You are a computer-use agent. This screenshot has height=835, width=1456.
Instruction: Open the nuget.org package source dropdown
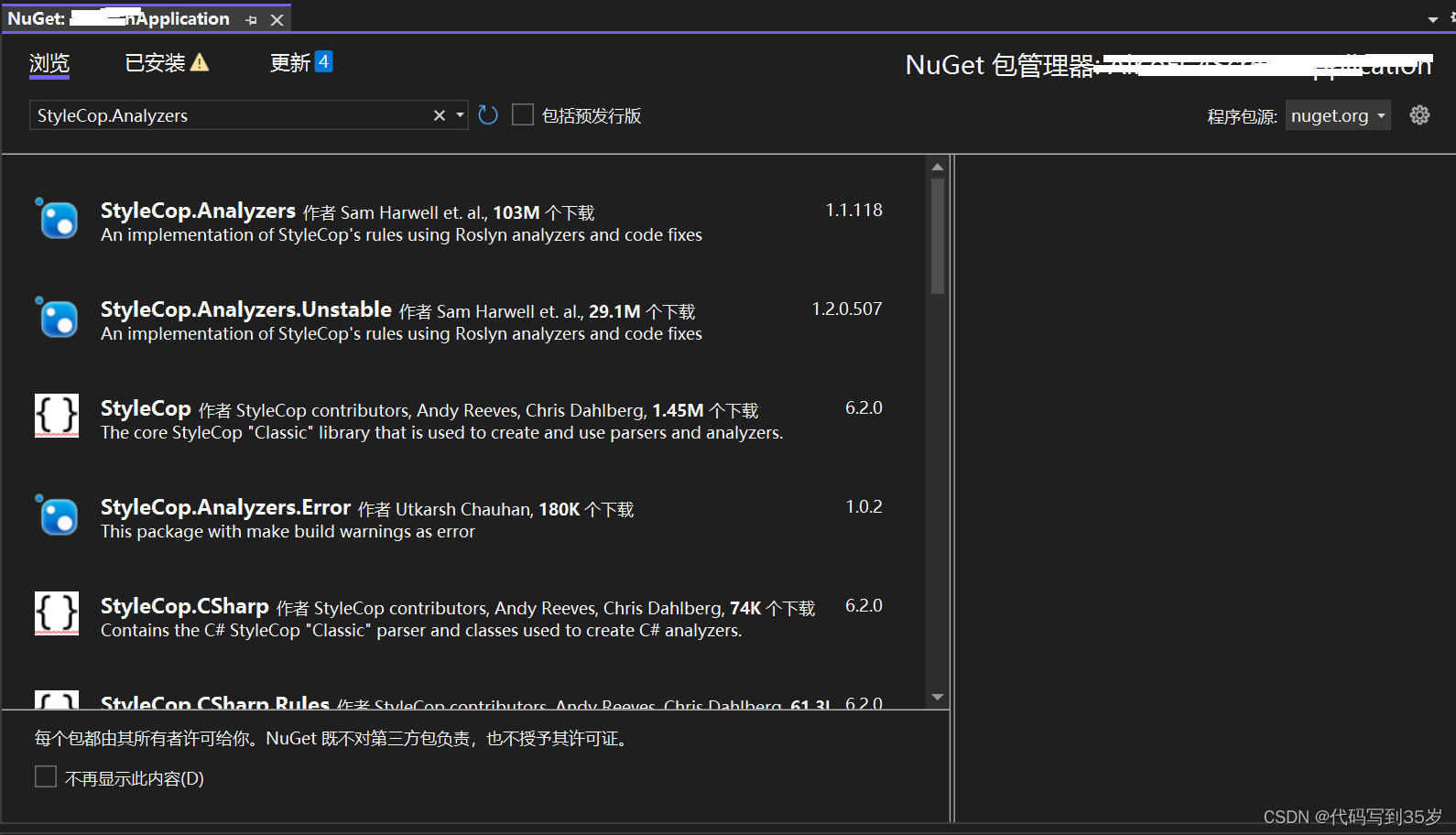tap(1338, 115)
